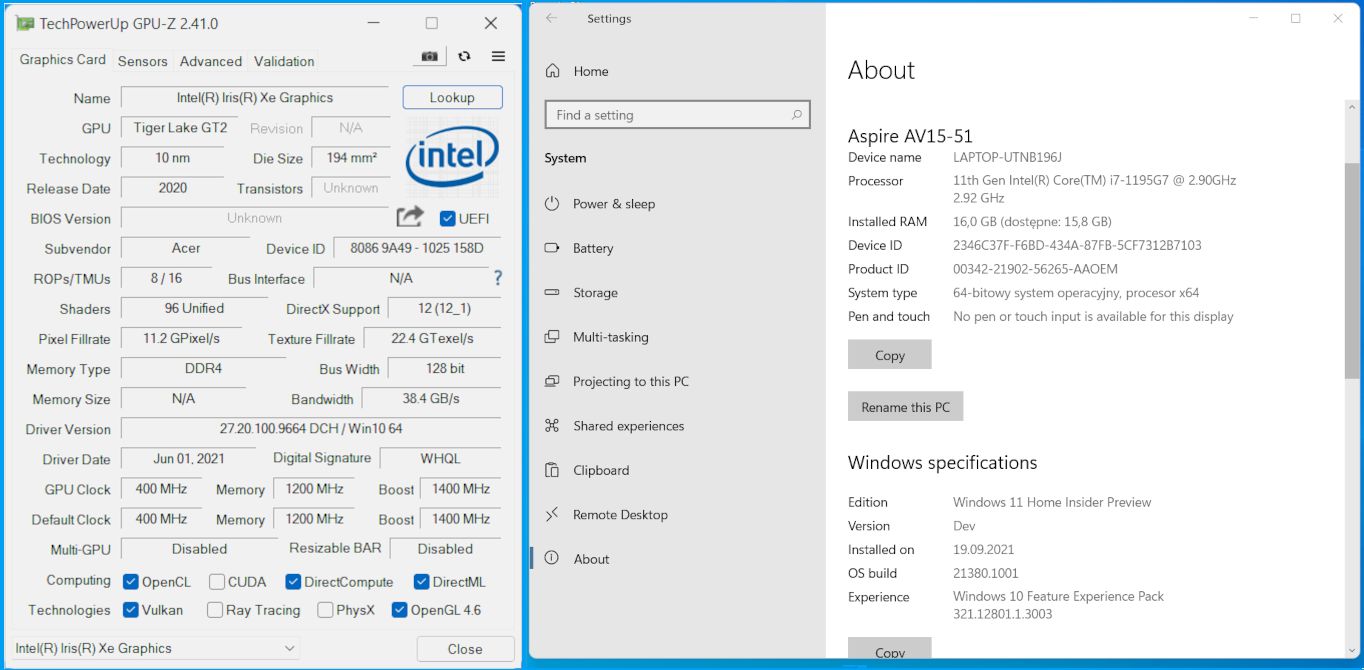
Task: Open the GPU selector dropdown at bottom
Action: 155,648
